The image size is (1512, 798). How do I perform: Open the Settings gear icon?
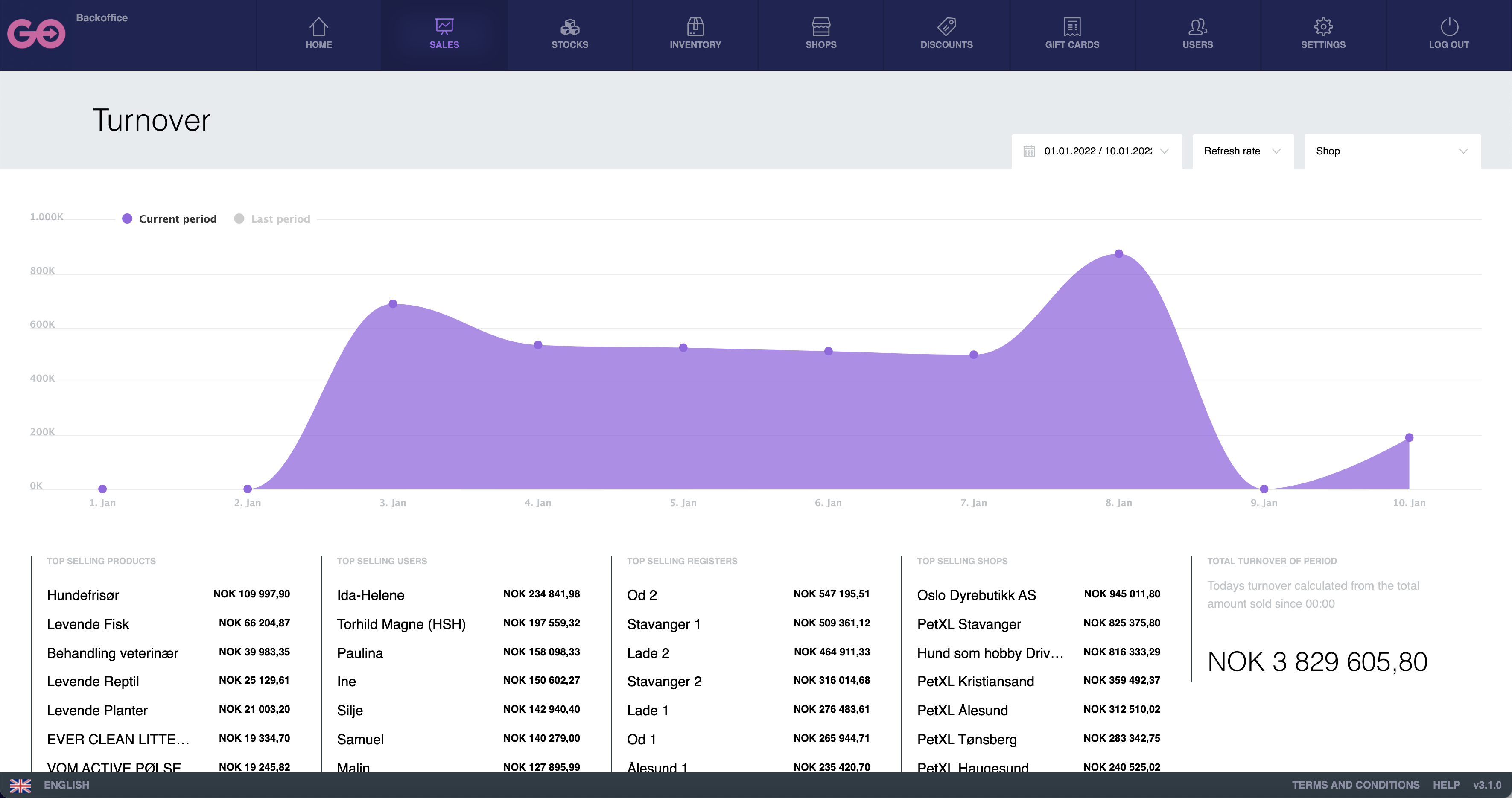[1323, 27]
